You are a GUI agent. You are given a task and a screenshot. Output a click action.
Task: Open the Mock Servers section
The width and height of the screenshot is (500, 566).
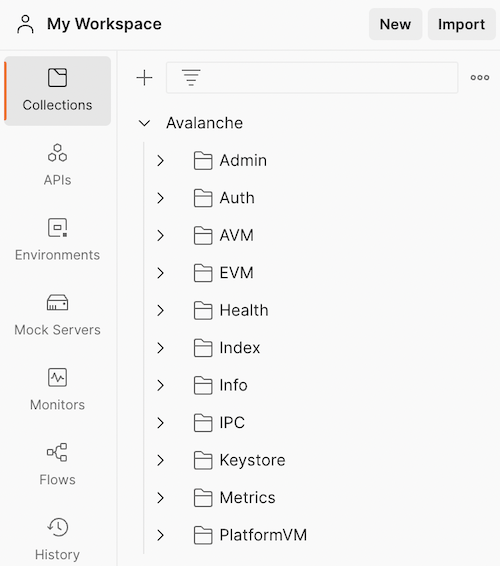click(x=57, y=314)
